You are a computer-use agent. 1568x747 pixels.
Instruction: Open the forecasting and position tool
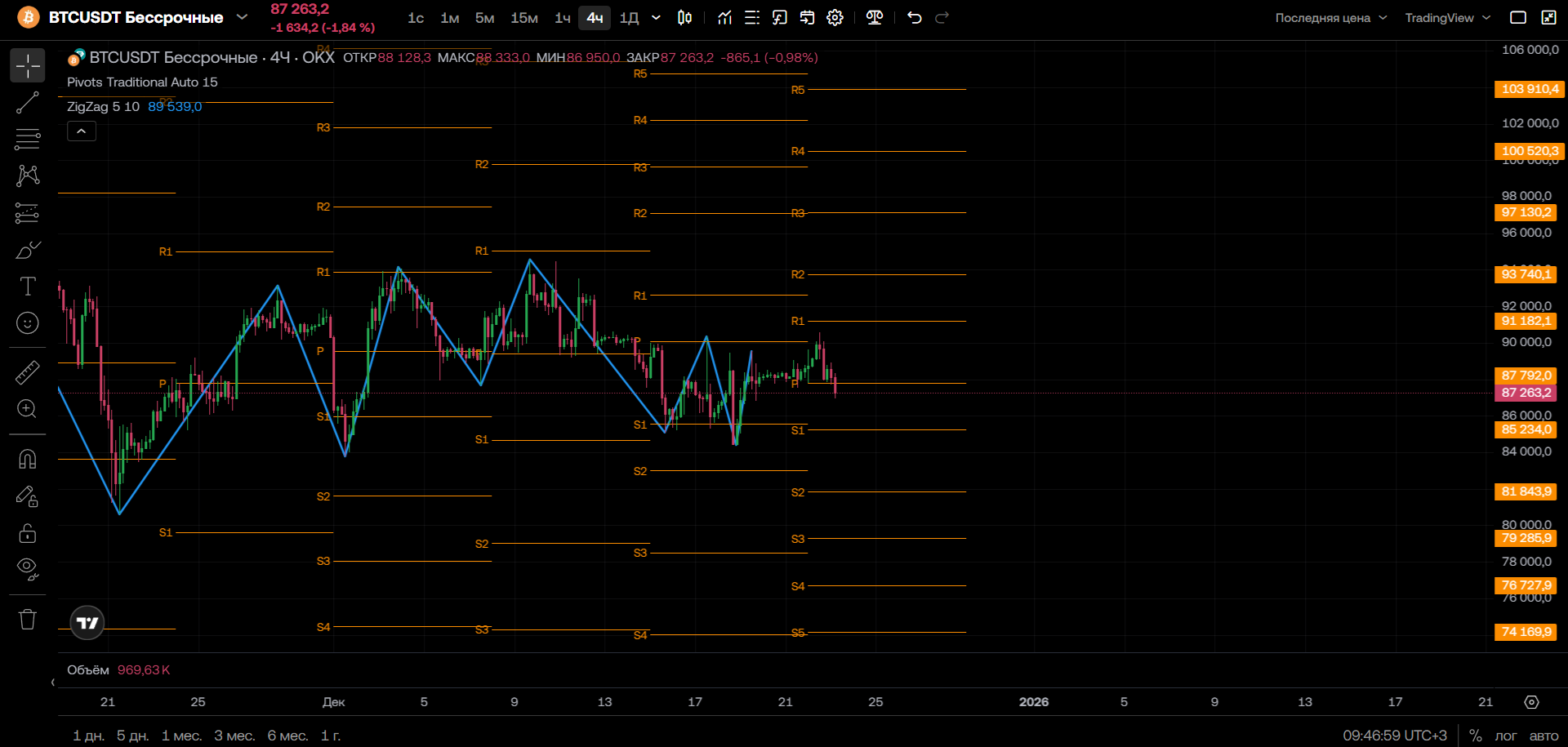pyautogui.click(x=28, y=213)
